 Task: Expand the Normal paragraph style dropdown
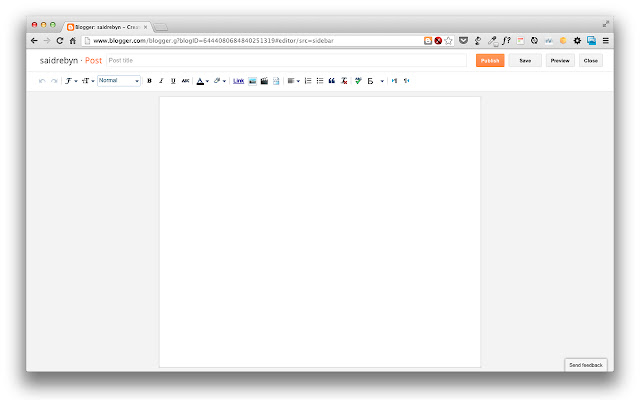119,80
